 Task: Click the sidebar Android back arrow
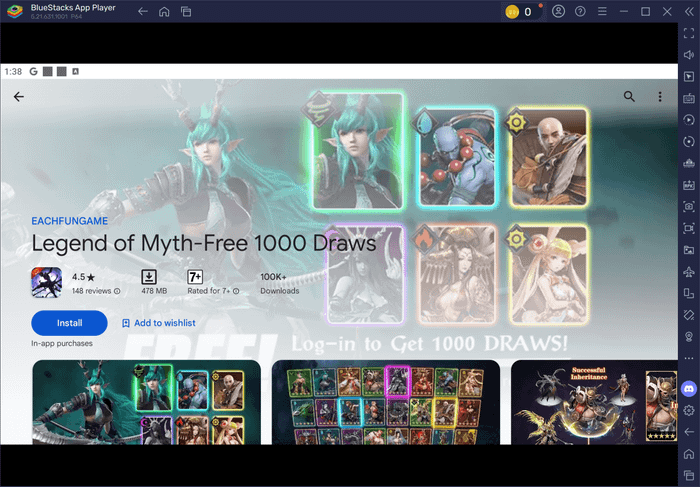(689, 432)
